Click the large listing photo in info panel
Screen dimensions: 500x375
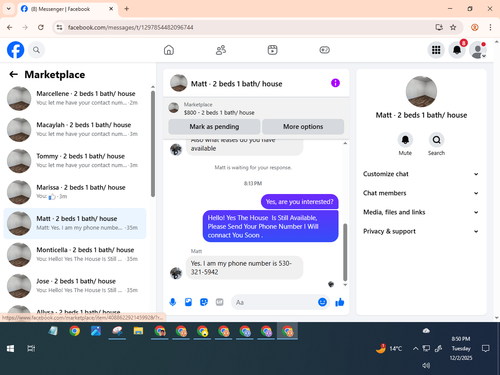421,92
